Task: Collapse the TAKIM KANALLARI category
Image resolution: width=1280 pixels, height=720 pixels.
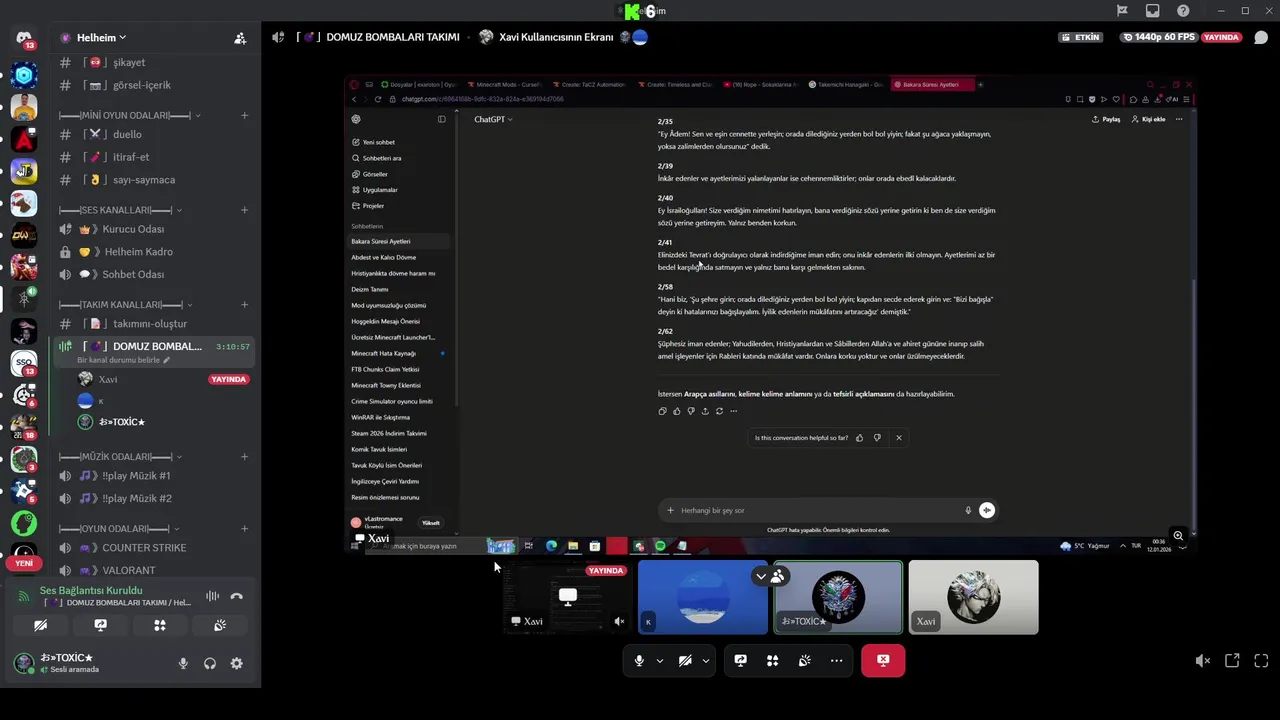Action: coord(125,304)
